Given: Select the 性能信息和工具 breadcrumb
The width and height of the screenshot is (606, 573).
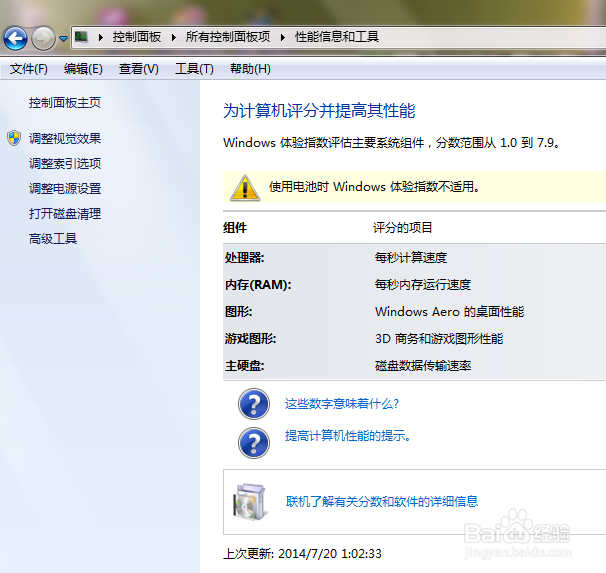Looking at the screenshot, I should pos(337,37).
